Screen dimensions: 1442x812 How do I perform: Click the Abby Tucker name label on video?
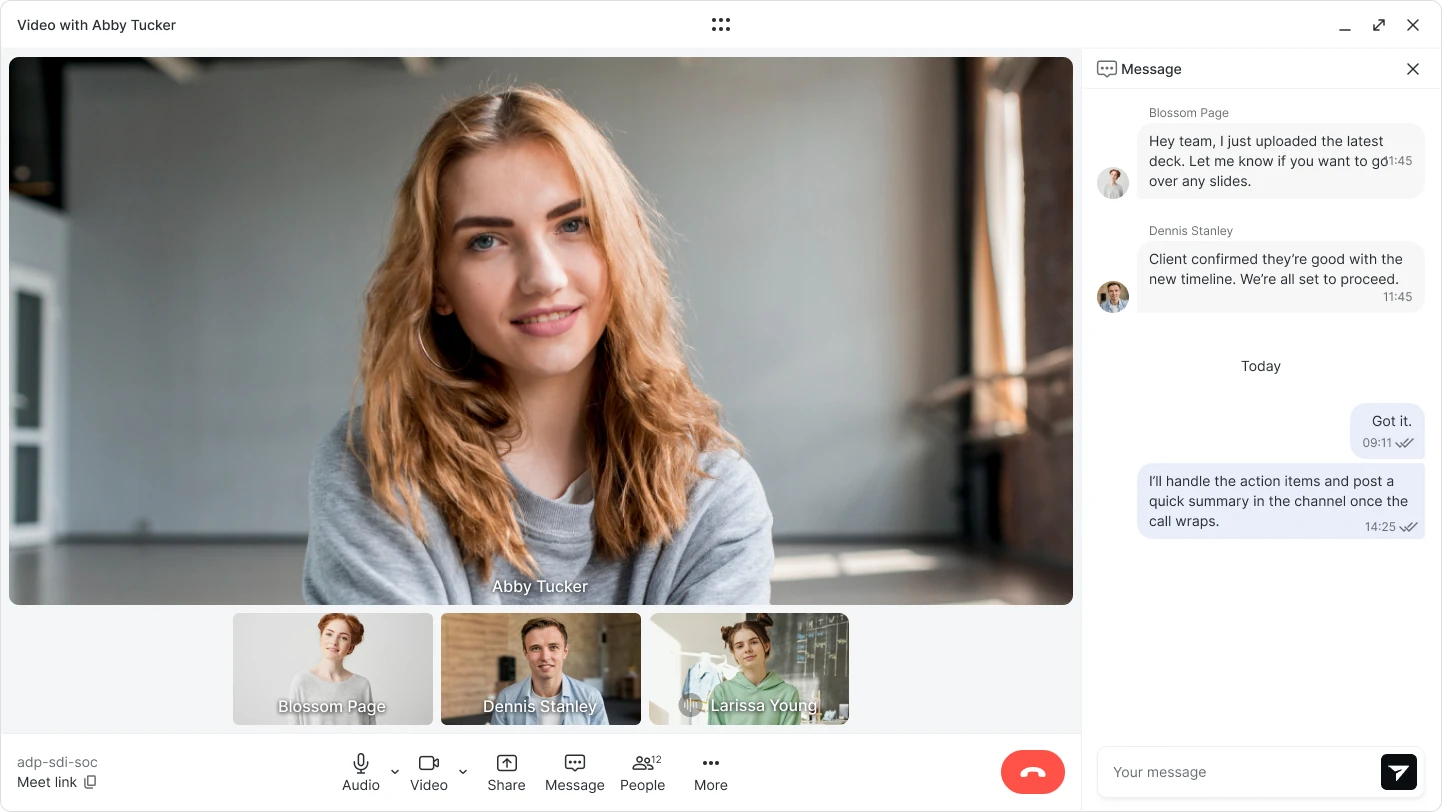coord(540,586)
